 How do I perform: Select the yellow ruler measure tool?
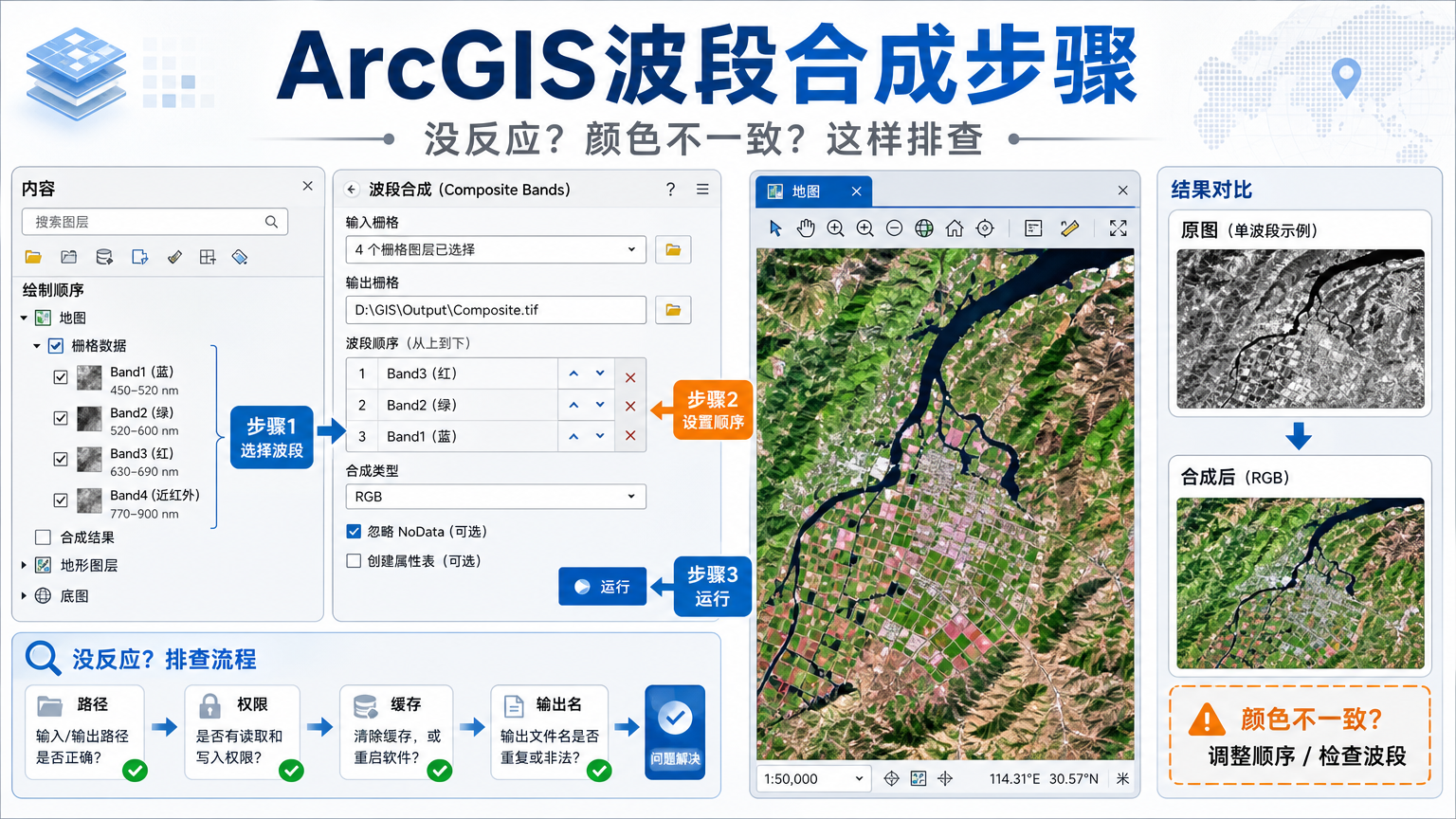1069,228
